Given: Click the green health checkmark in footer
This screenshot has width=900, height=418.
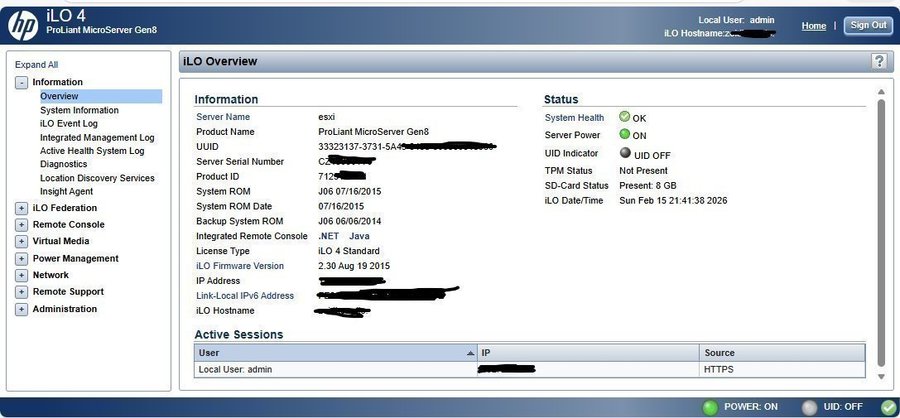Looking at the screenshot, I should (888, 407).
